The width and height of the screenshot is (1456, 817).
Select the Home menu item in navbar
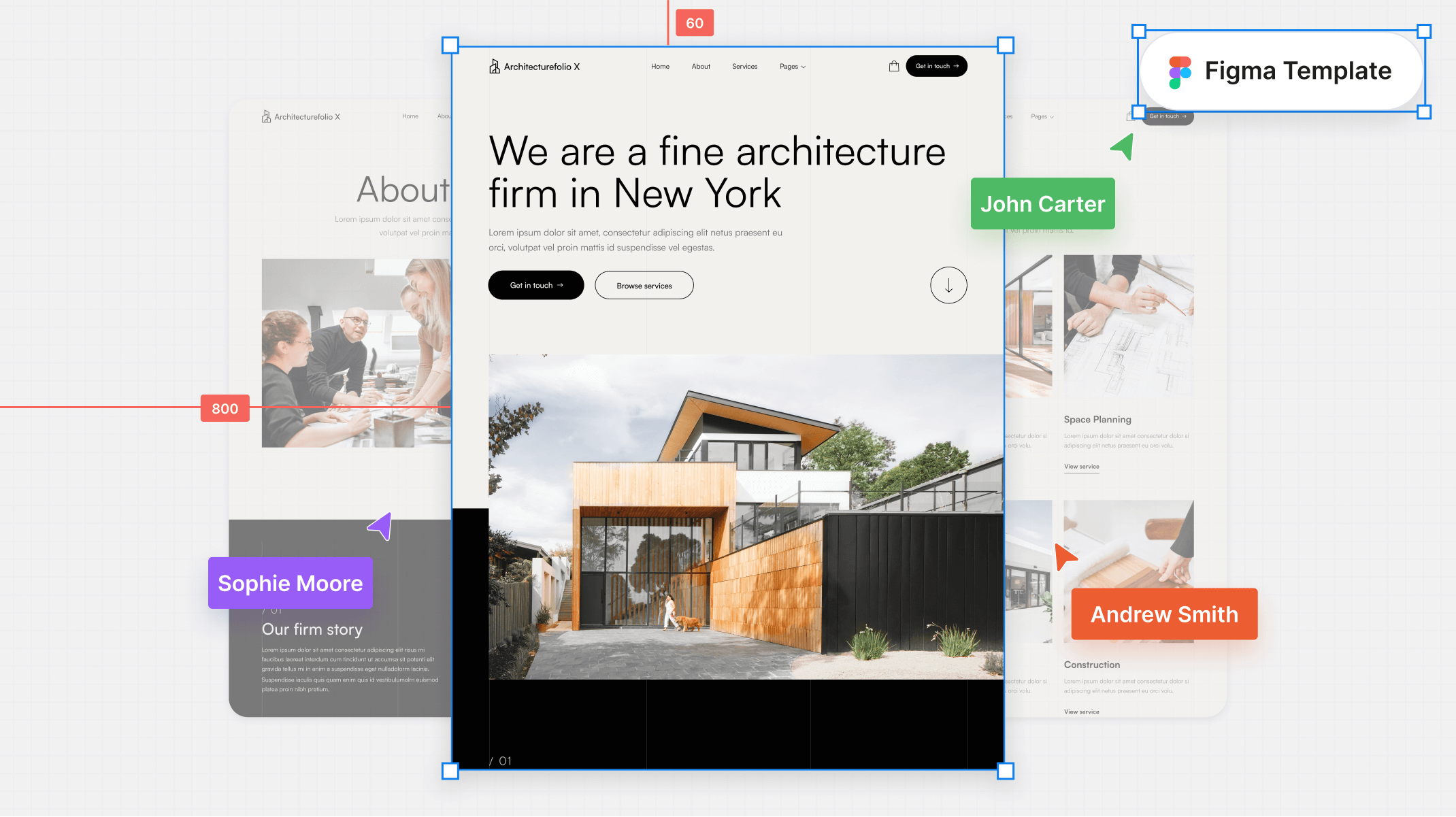(659, 66)
